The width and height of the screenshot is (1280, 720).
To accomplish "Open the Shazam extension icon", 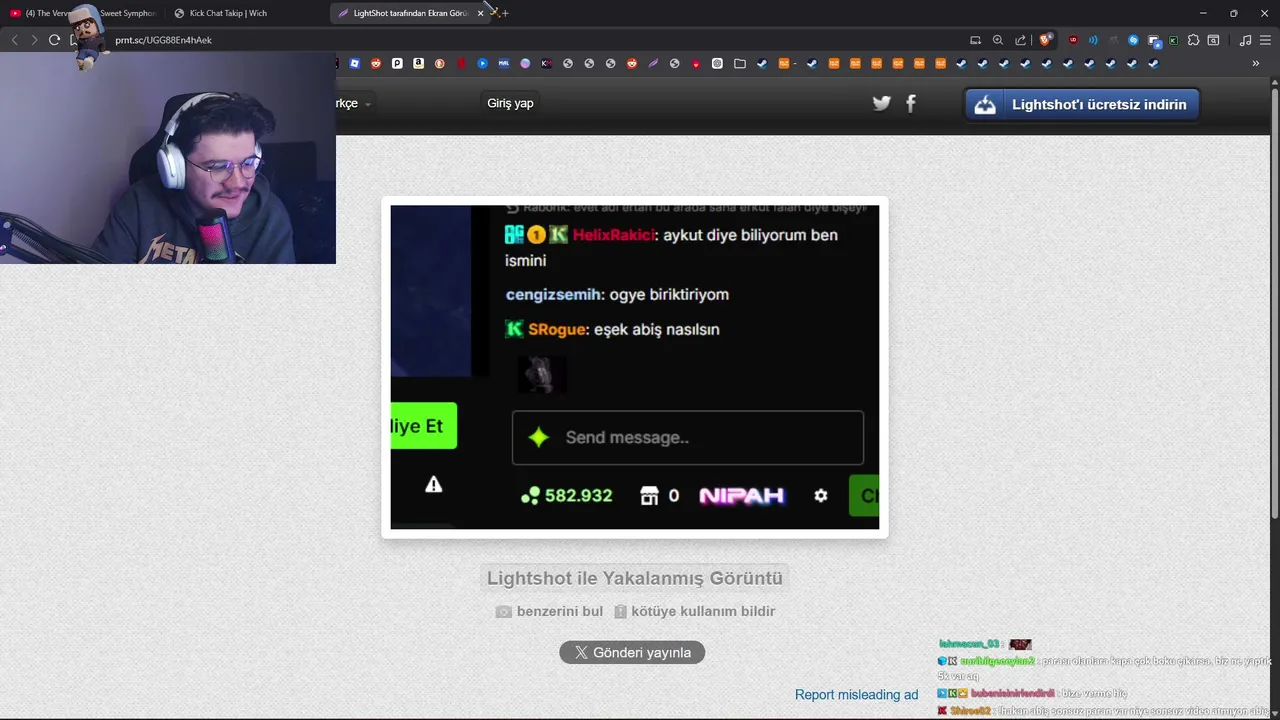I will [1133, 40].
